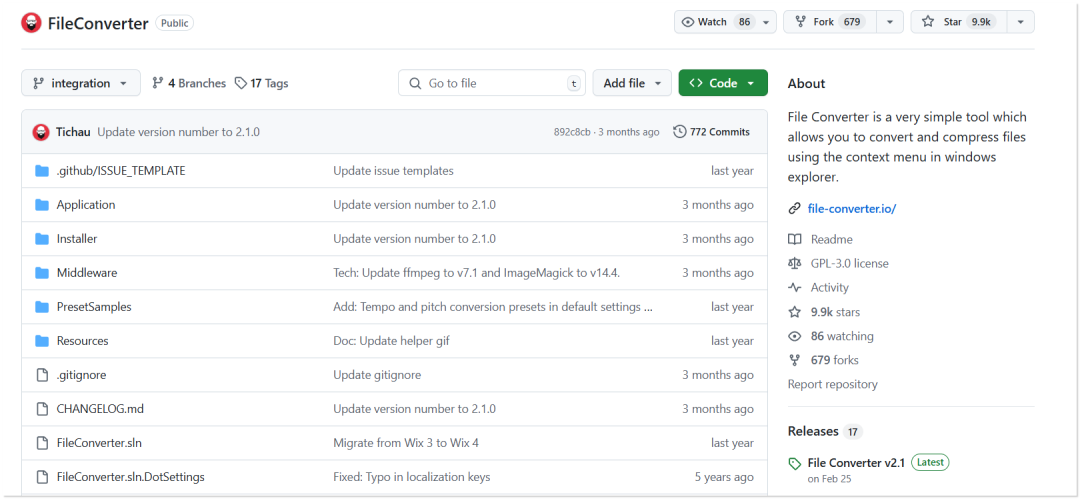This screenshot has width=1080, height=499.
Task: Click the GPL-3.0 license scale icon
Action: [x=795, y=264]
